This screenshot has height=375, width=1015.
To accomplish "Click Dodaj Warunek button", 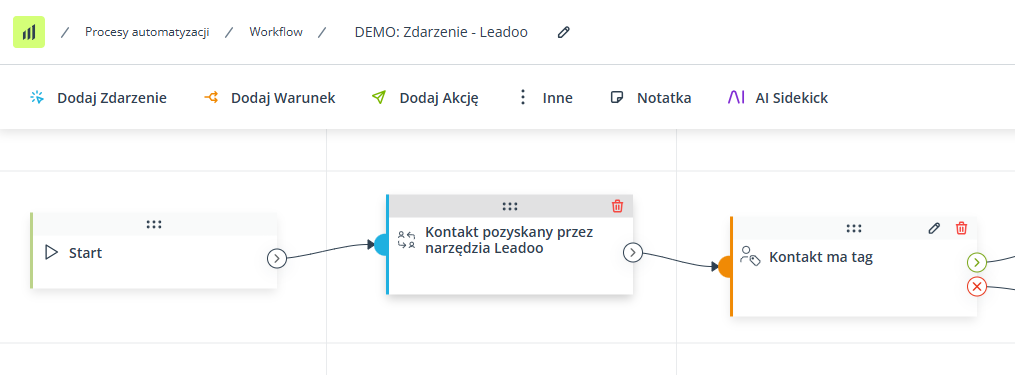I will point(283,98).
